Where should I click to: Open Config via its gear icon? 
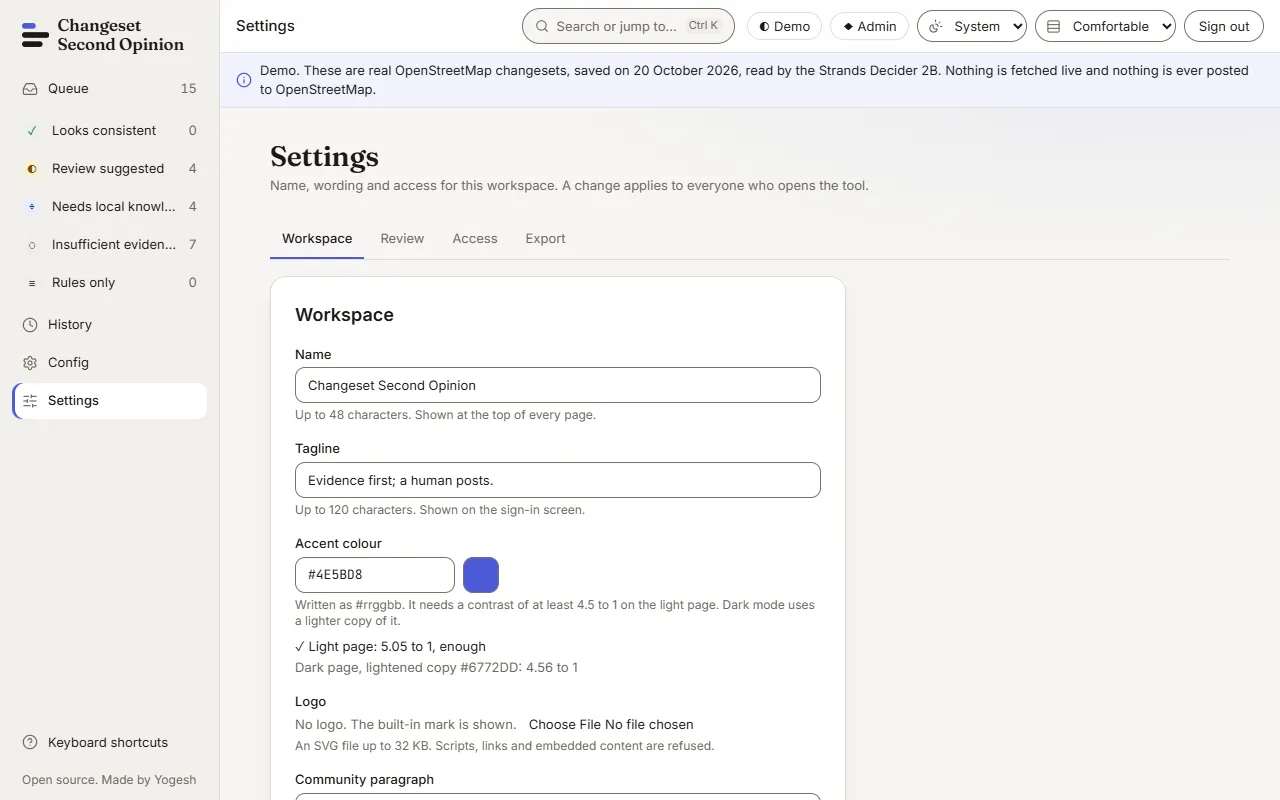pyautogui.click(x=30, y=363)
